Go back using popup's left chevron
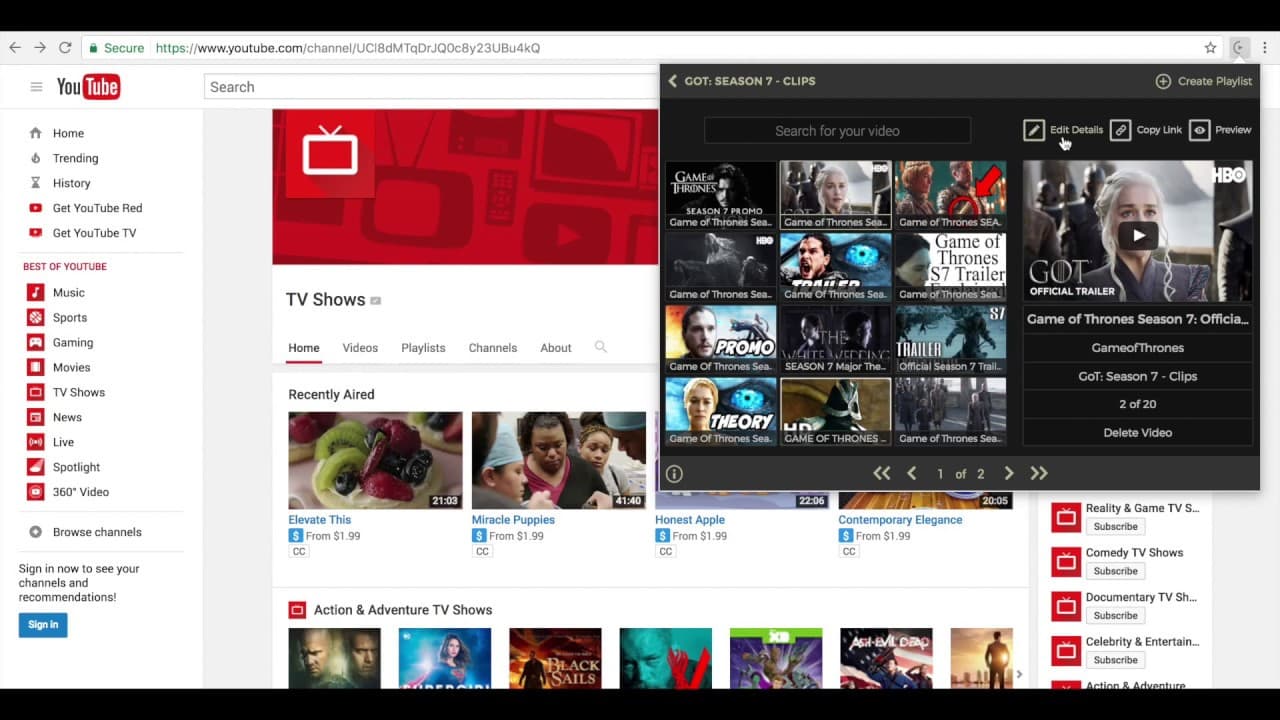1280x720 pixels. pyautogui.click(x=672, y=81)
